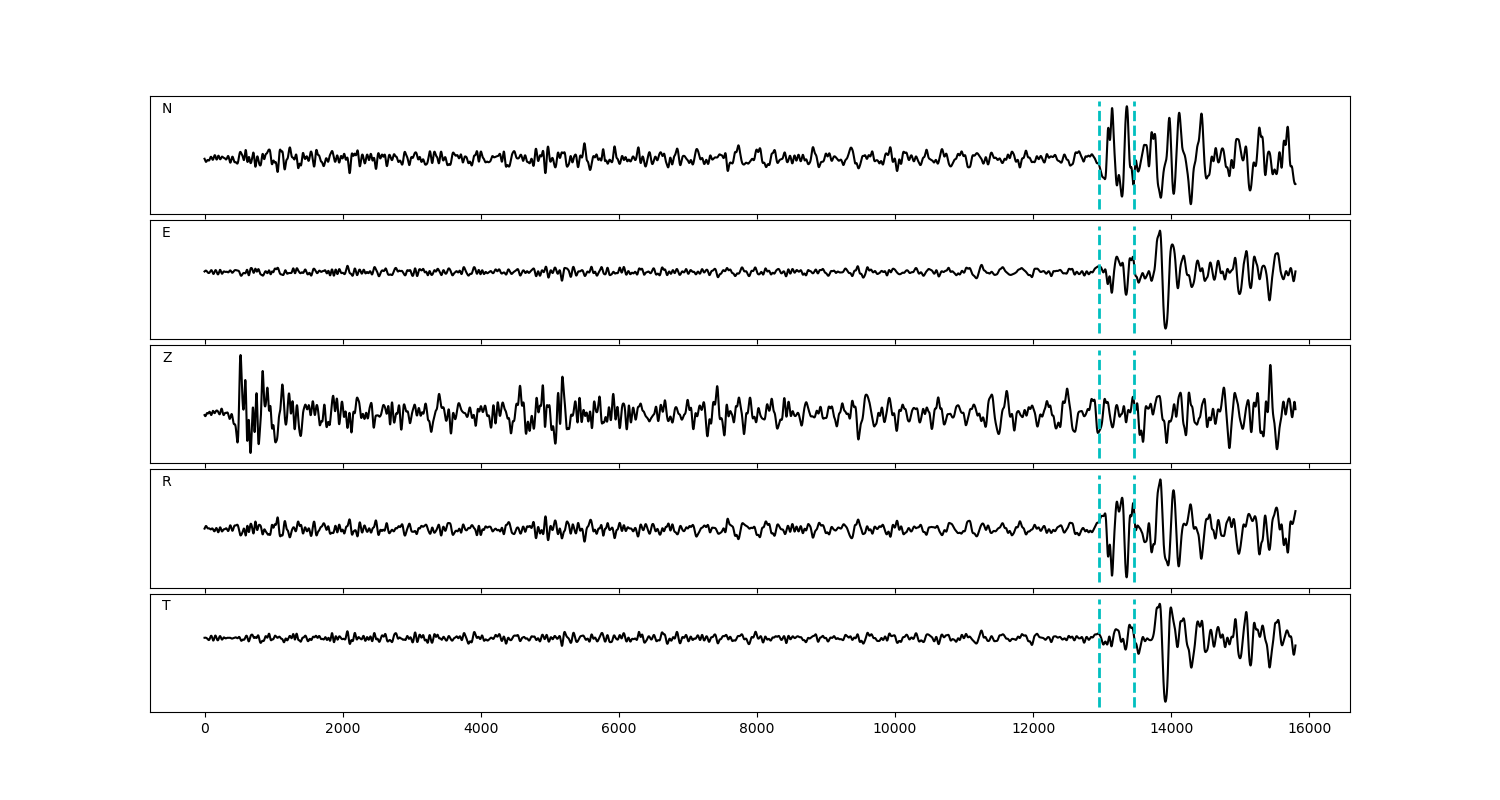
Task: Click the E component label
Action: pos(166,233)
